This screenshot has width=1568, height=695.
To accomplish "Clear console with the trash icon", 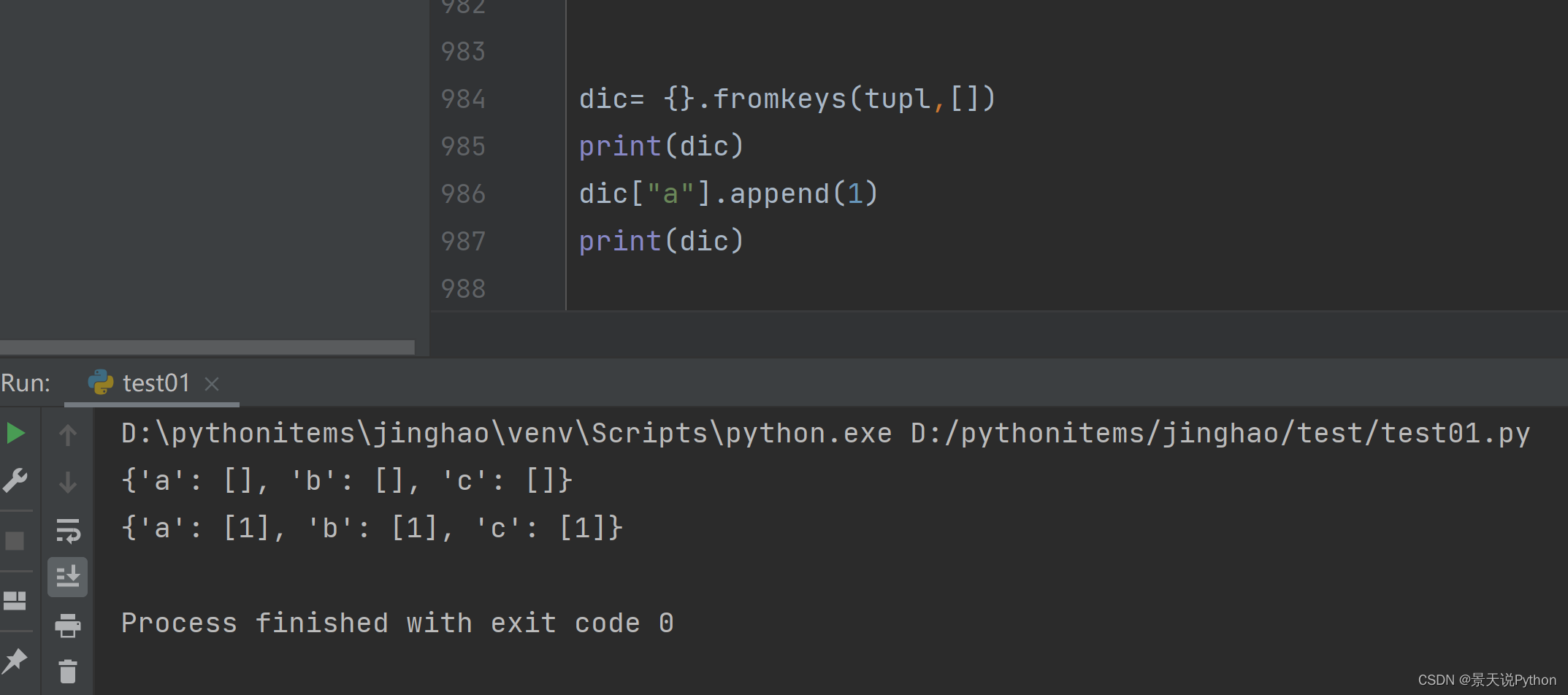I will (68, 672).
